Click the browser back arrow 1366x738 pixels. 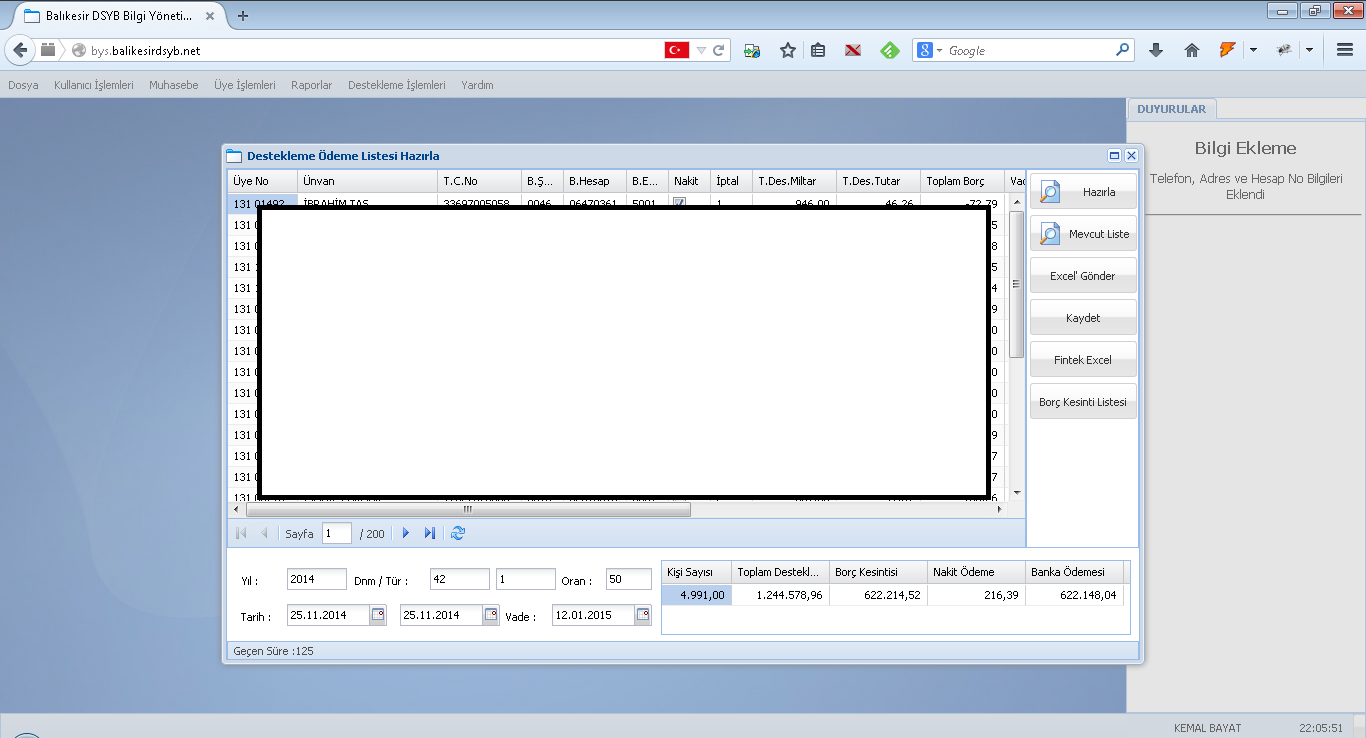click(x=20, y=50)
